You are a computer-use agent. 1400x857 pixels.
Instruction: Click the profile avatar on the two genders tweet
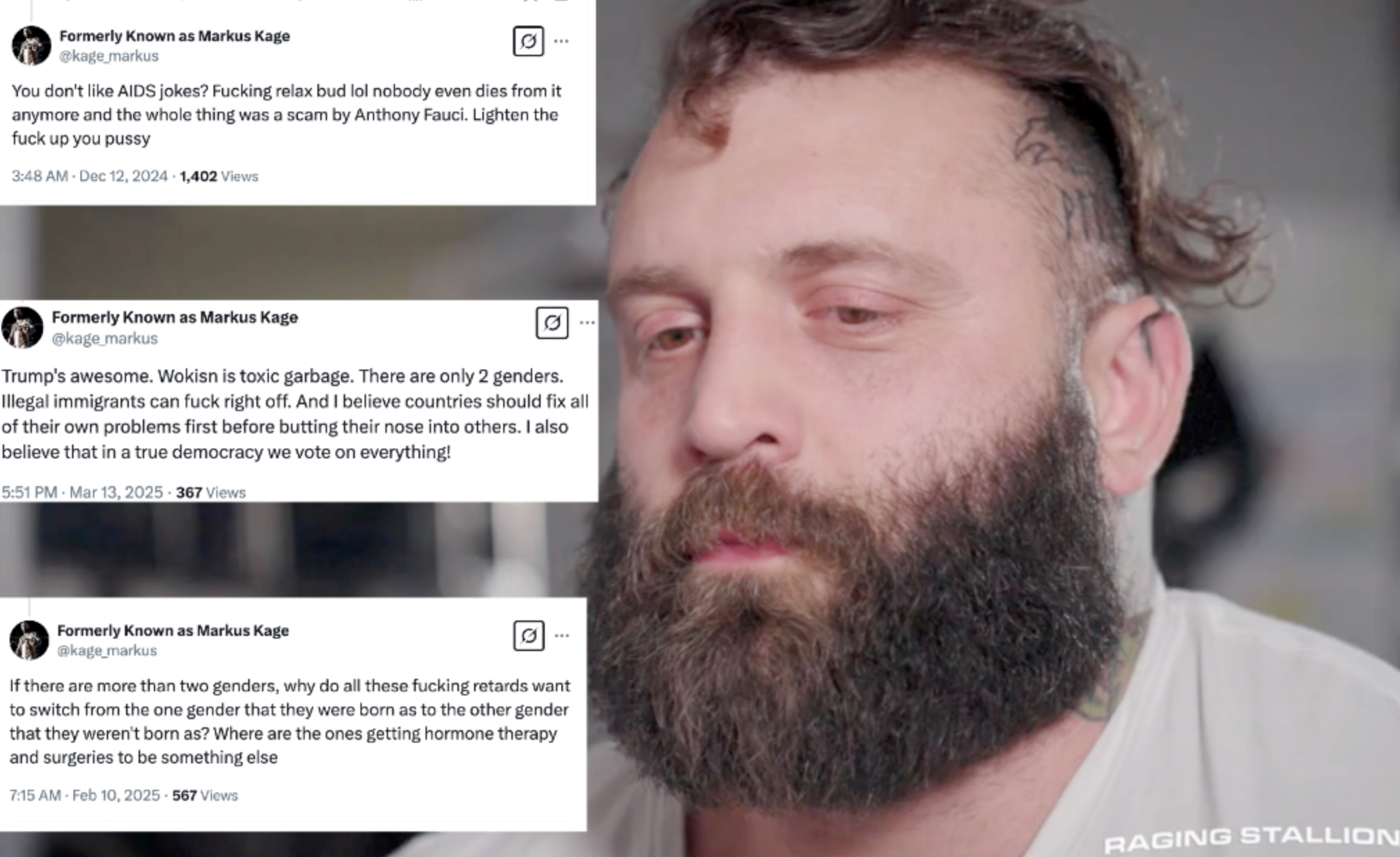(x=29, y=640)
